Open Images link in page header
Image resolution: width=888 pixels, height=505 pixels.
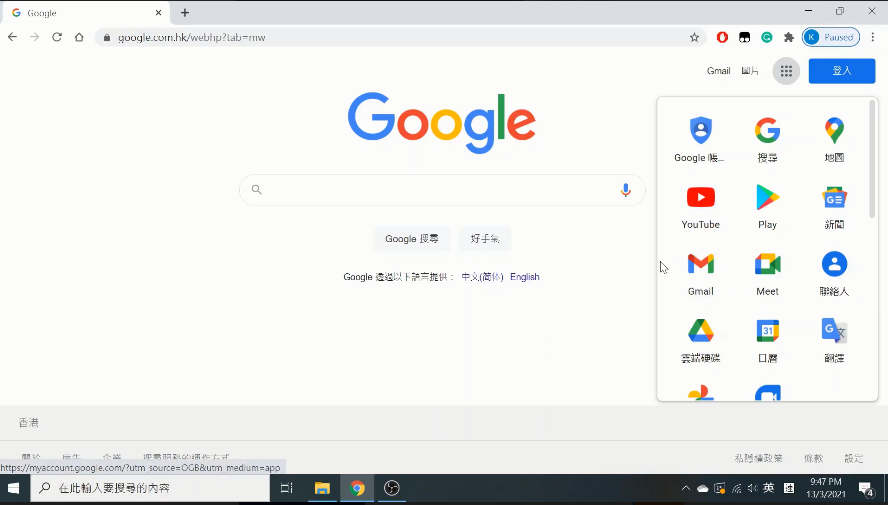tap(750, 71)
